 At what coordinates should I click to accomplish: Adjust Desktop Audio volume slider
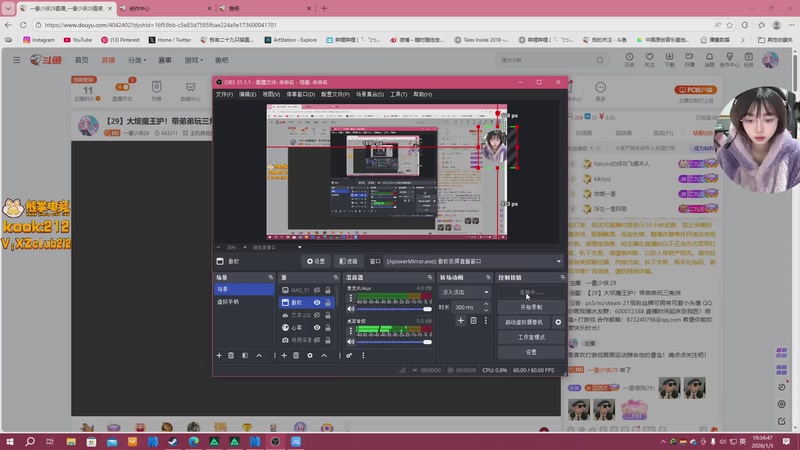393,342
